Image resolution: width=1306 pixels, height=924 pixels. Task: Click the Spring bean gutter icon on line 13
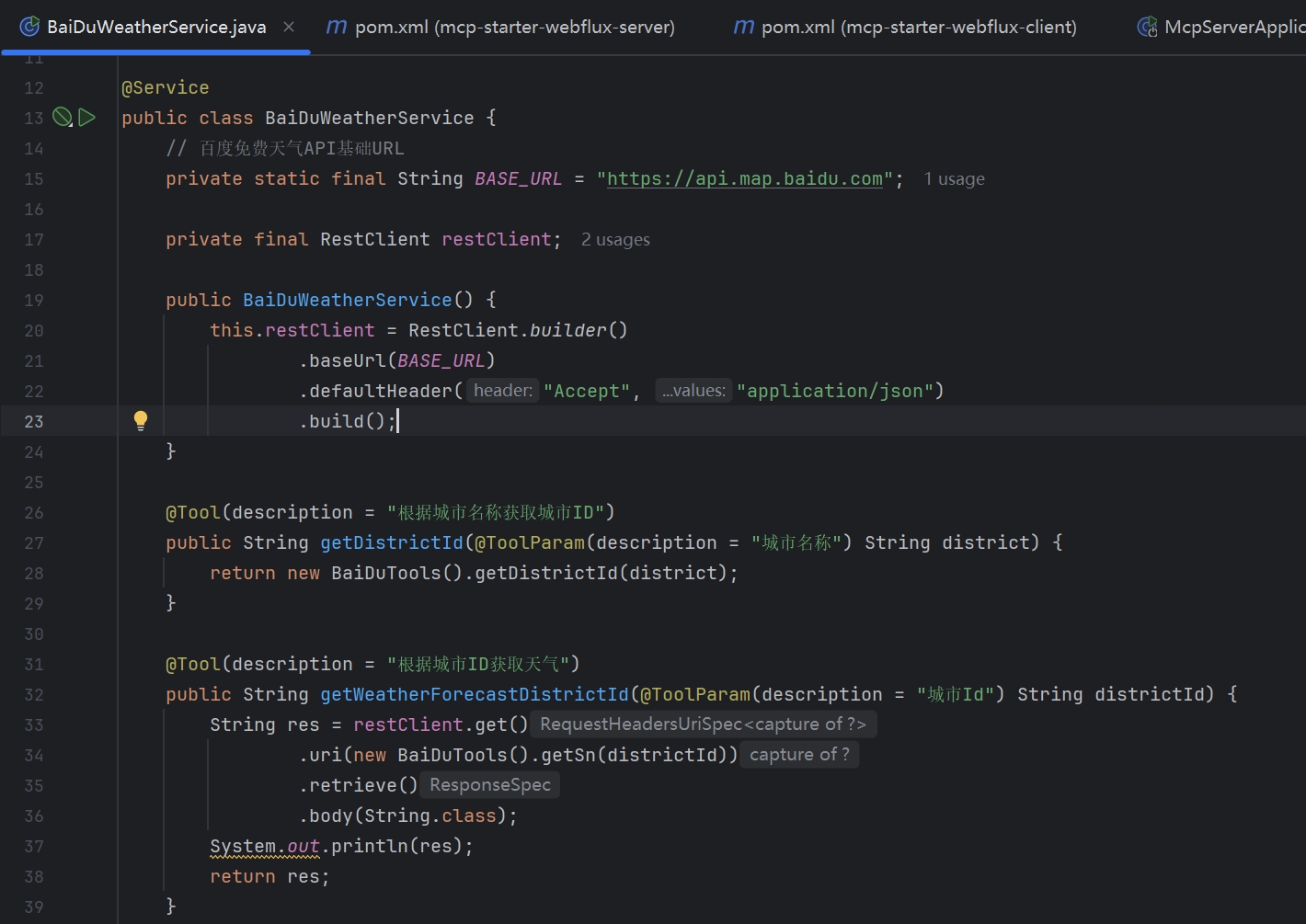[x=62, y=117]
